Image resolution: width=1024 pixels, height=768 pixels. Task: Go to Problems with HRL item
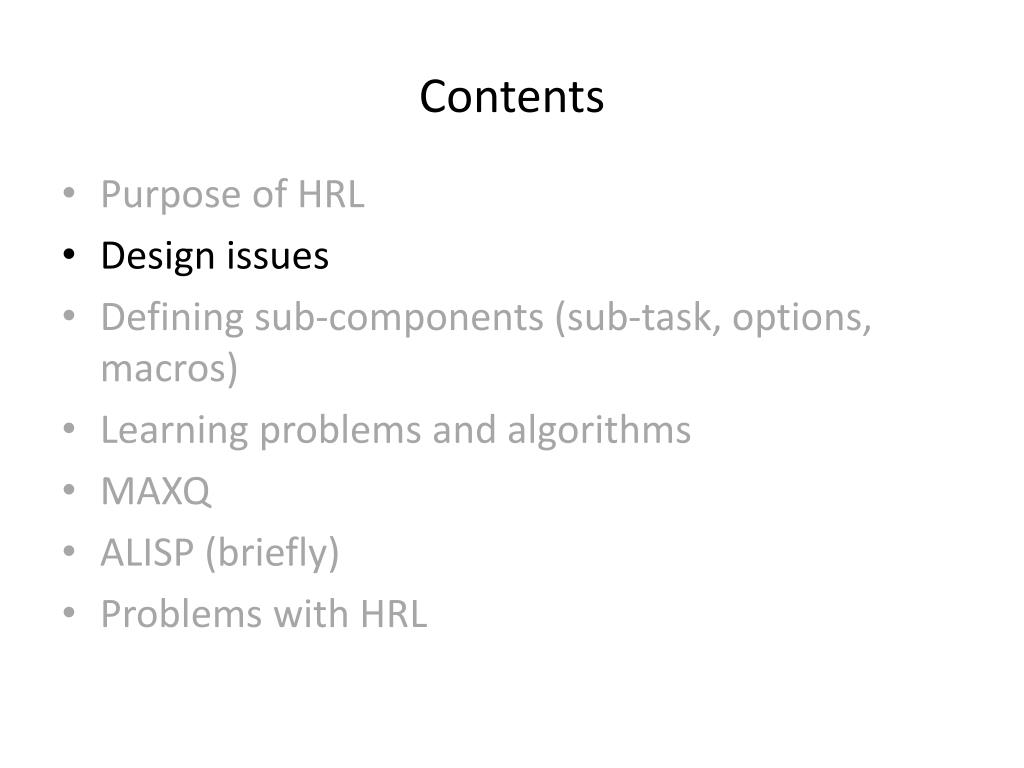pyautogui.click(x=263, y=613)
